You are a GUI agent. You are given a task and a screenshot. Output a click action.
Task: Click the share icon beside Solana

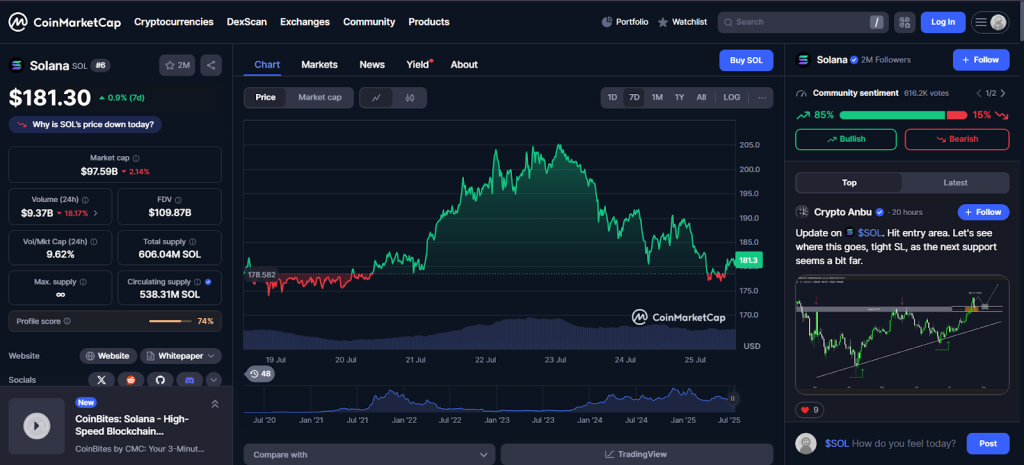tap(211, 65)
